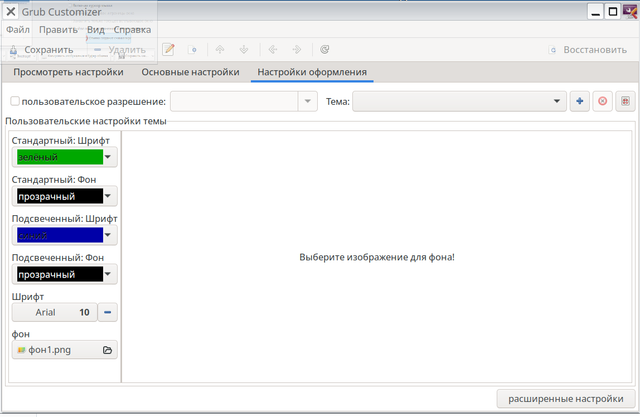The height and width of the screenshot is (417, 640).
Task: Click the Сохранить button
Action: [42, 50]
